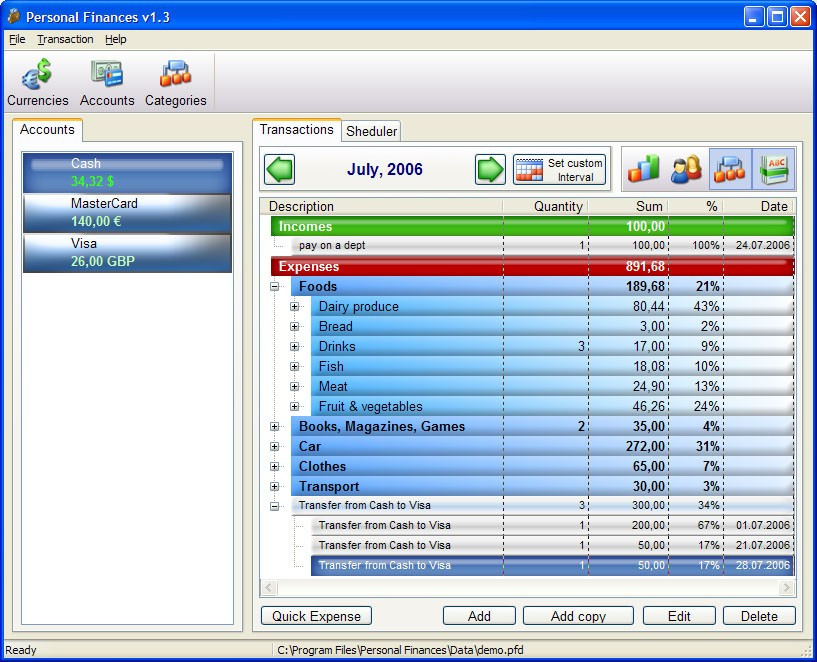Click the Quick Expense button
Image resolution: width=817 pixels, height=662 pixels.
click(316, 616)
